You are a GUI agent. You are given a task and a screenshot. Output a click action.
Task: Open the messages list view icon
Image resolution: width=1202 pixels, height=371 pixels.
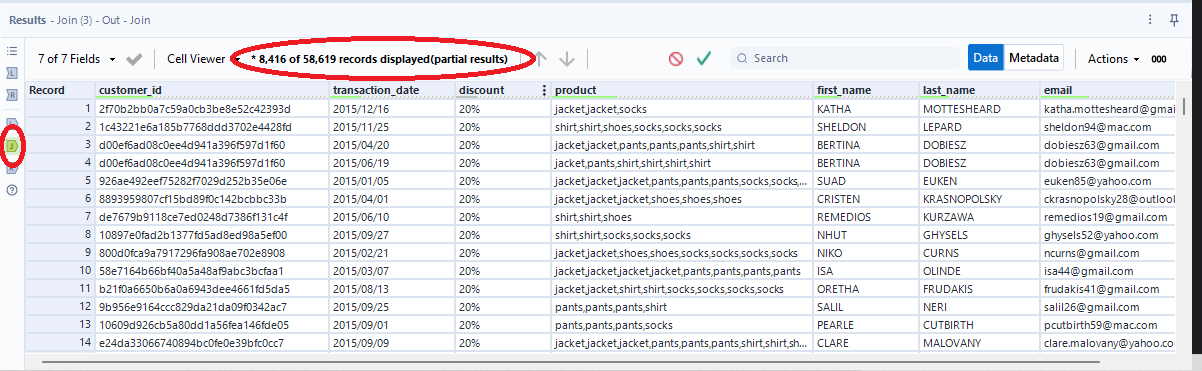pos(13,50)
